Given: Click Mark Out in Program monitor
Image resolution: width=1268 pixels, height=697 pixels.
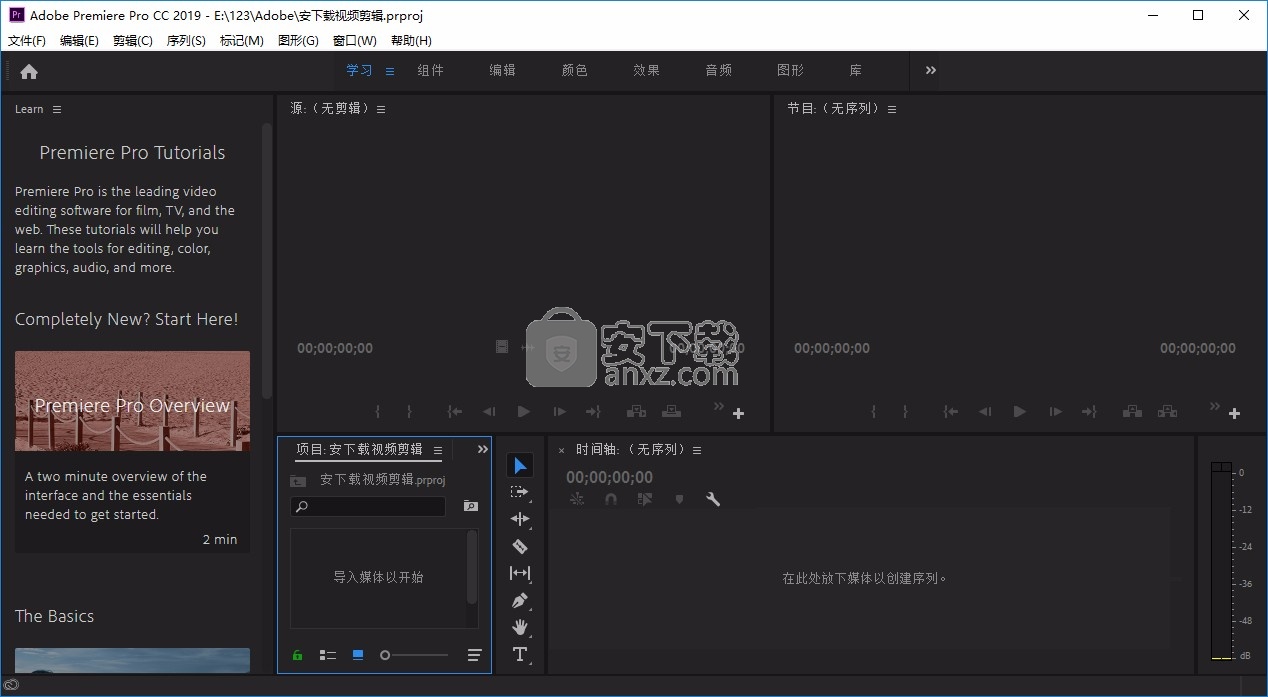Looking at the screenshot, I should tap(905, 412).
